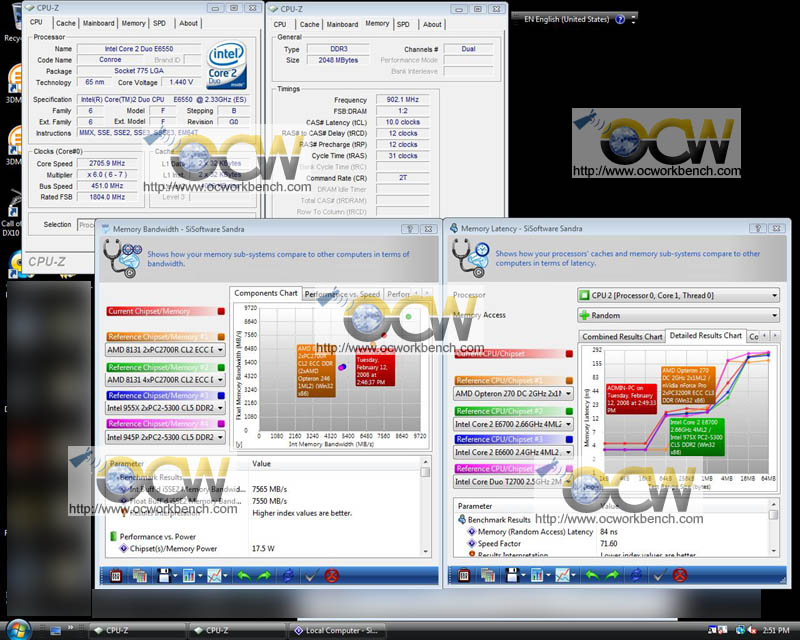Click the floppy save icon in Memory Bandwidth
The image size is (800, 640).
pyautogui.click(x=164, y=576)
